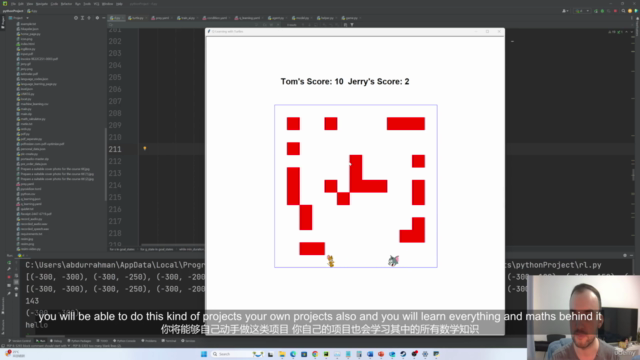Open the Version Control tool window
The image size is (640, 360).
coord(20,341)
